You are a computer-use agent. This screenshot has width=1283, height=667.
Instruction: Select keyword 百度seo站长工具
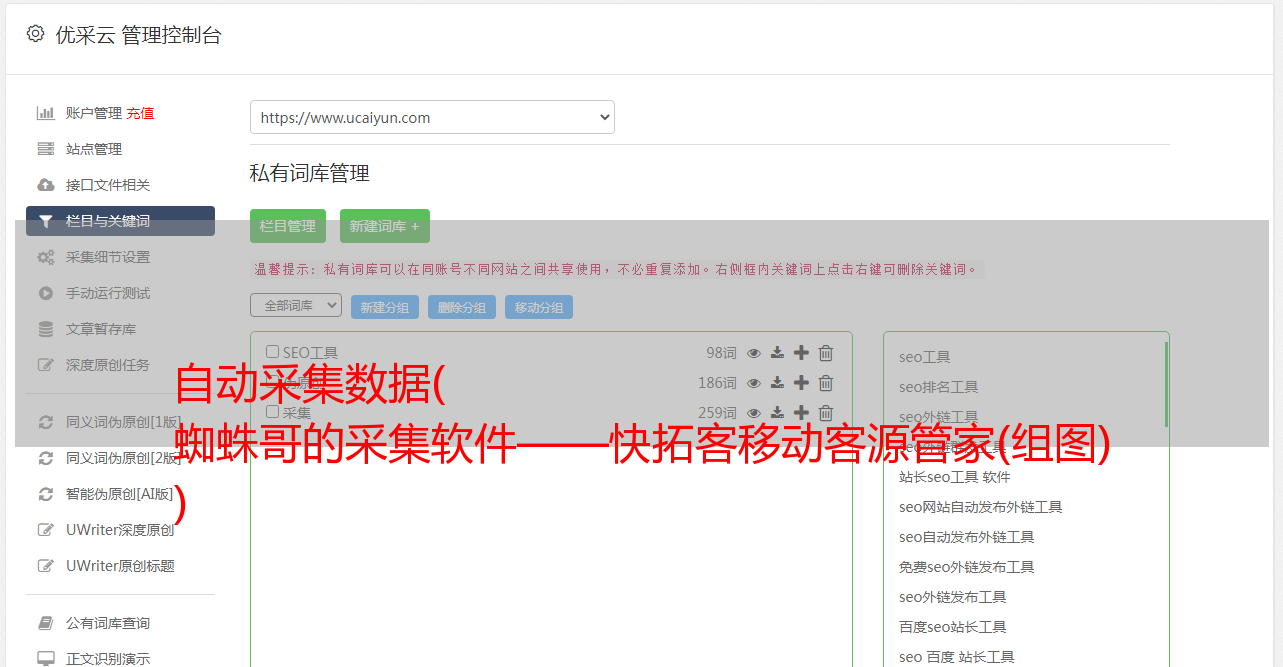click(952, 627)
